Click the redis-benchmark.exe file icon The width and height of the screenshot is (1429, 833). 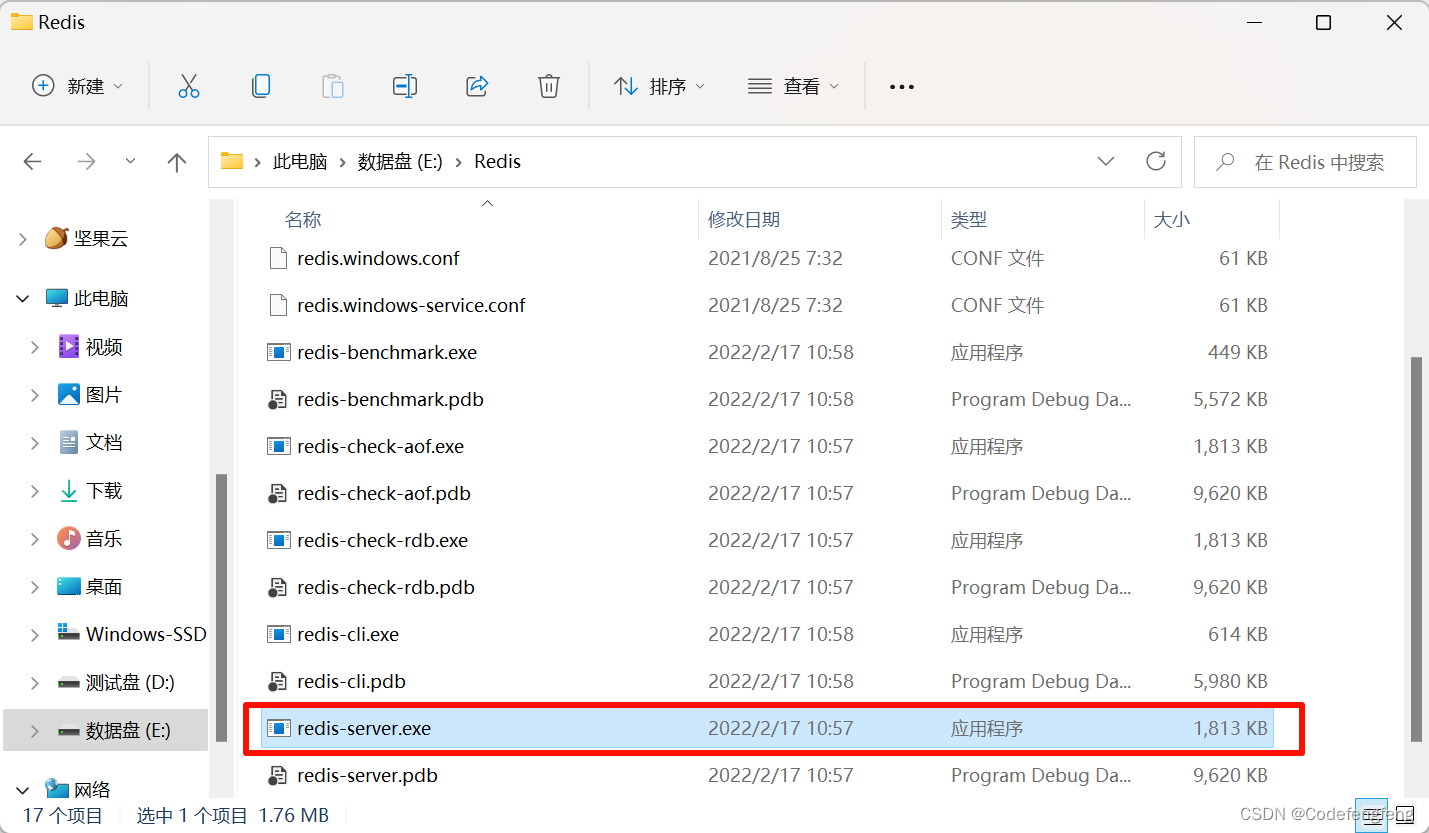click(278, 352)
